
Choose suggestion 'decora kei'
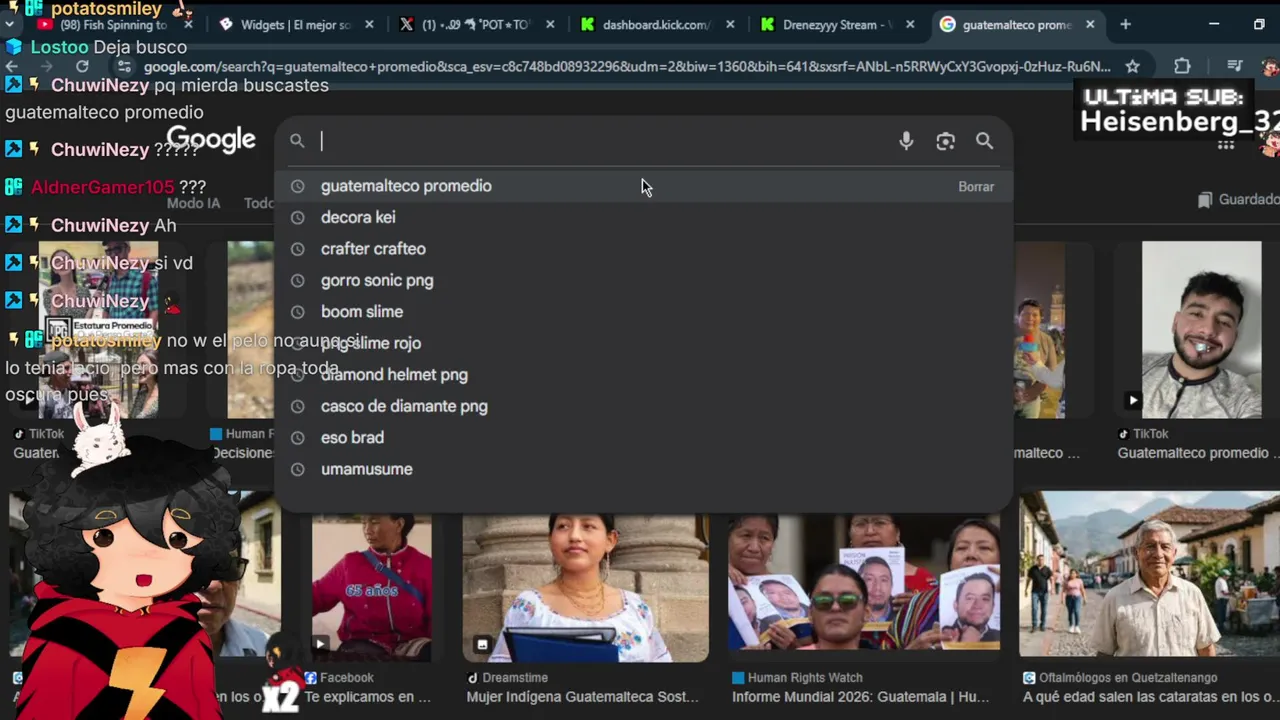coord(643,217)
